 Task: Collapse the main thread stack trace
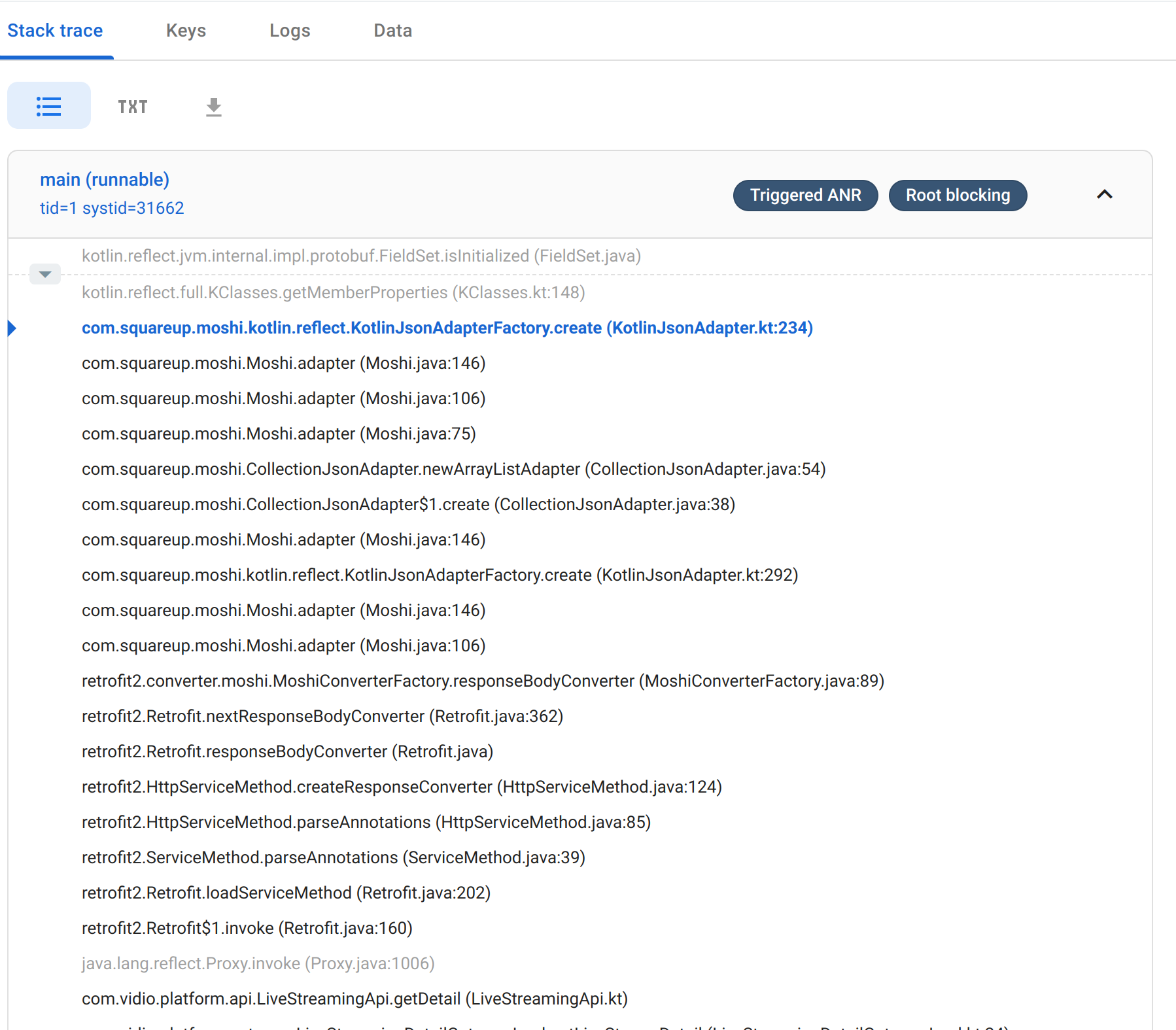(1105, 195)
